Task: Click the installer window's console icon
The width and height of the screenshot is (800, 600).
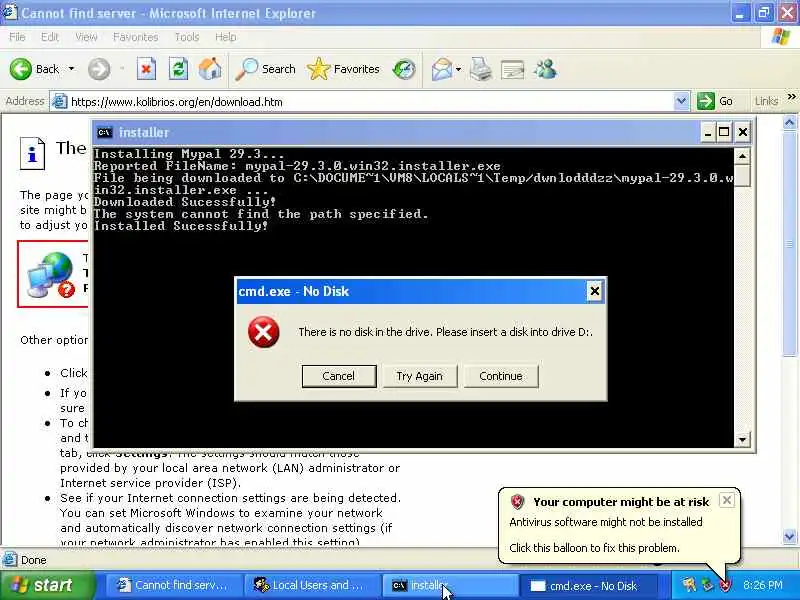Action: [105, 133]
